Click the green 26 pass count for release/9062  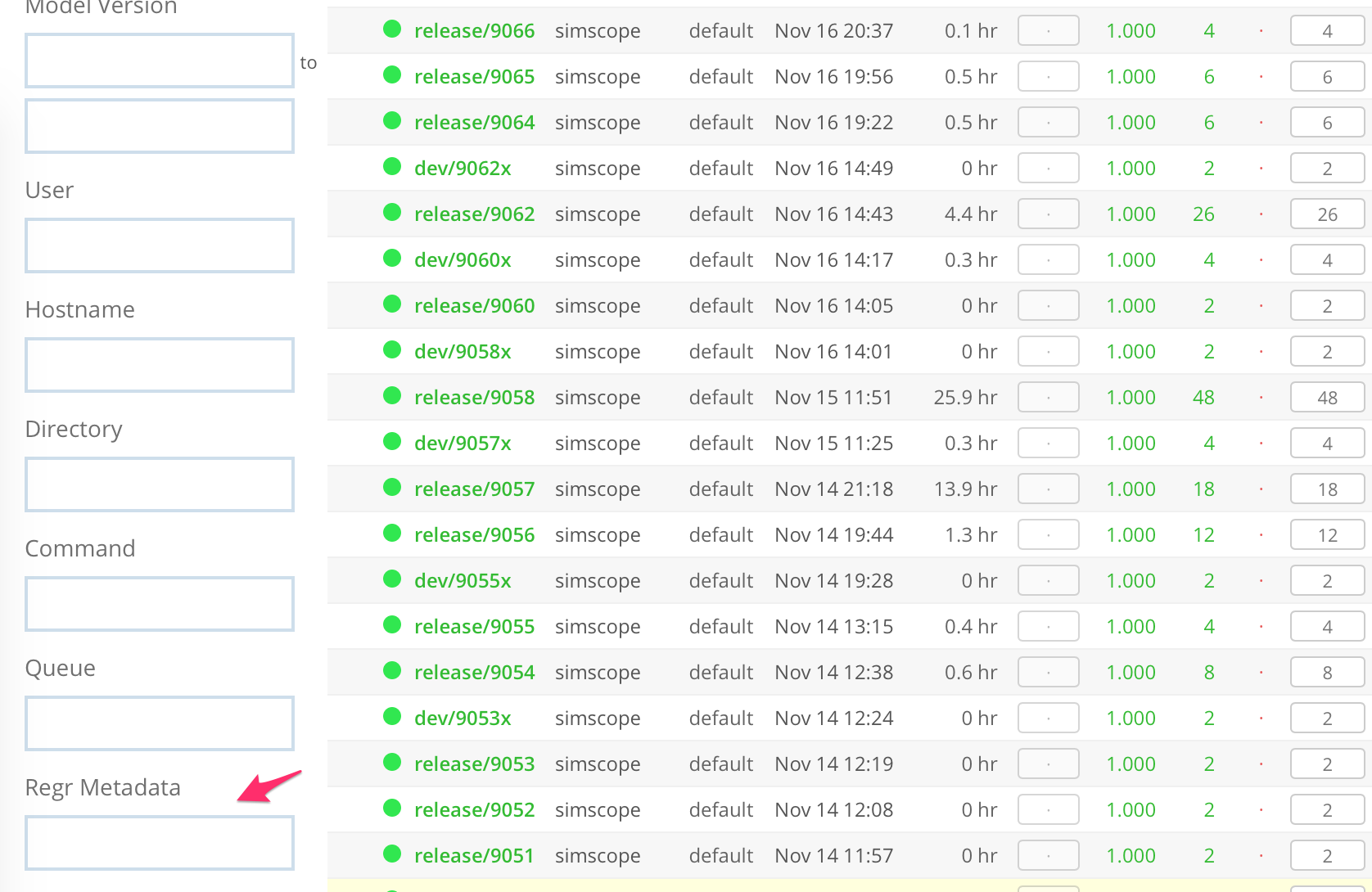pos(1203,214)
